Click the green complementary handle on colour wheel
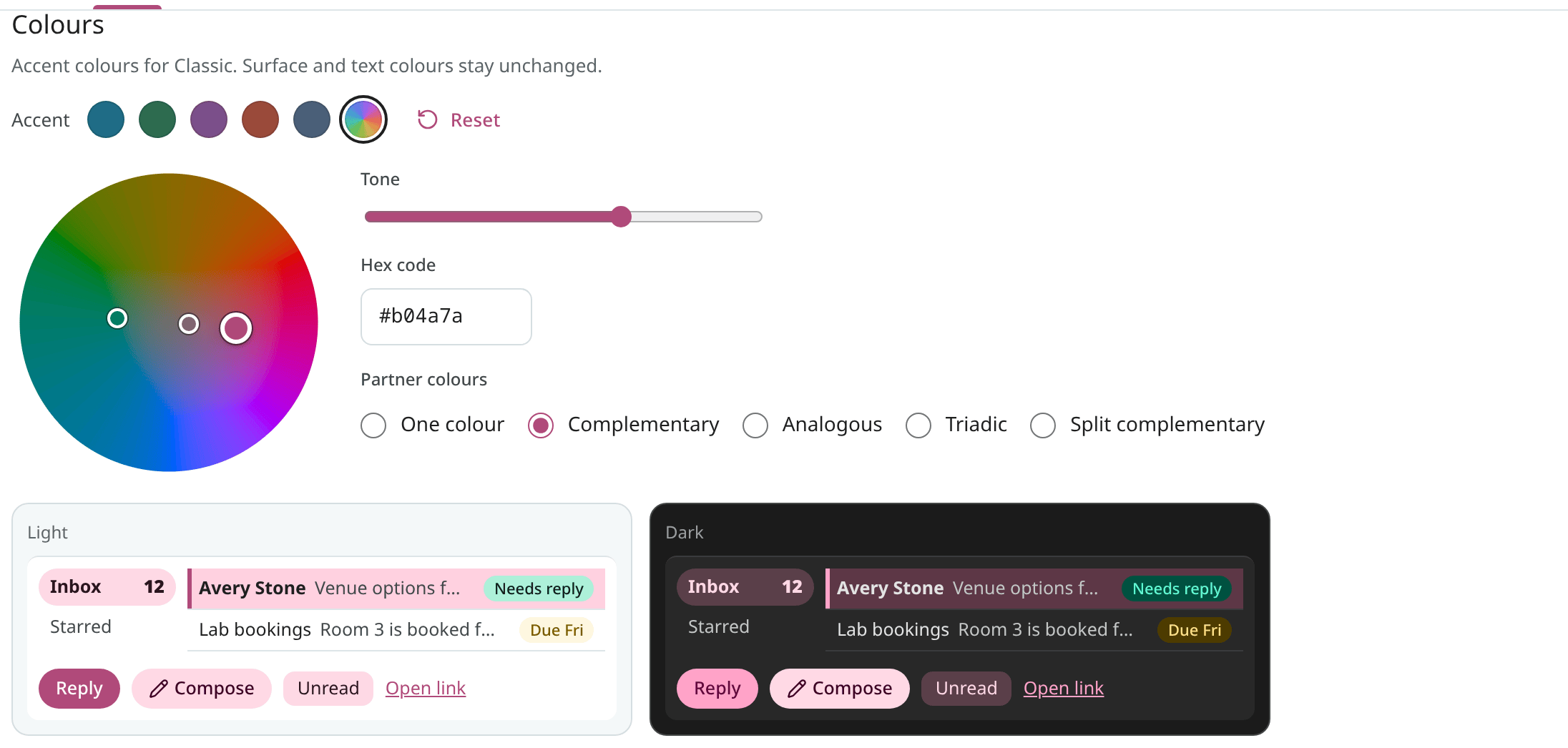The height and width of the screenshot is (748, 1568). tap(117, 318)
